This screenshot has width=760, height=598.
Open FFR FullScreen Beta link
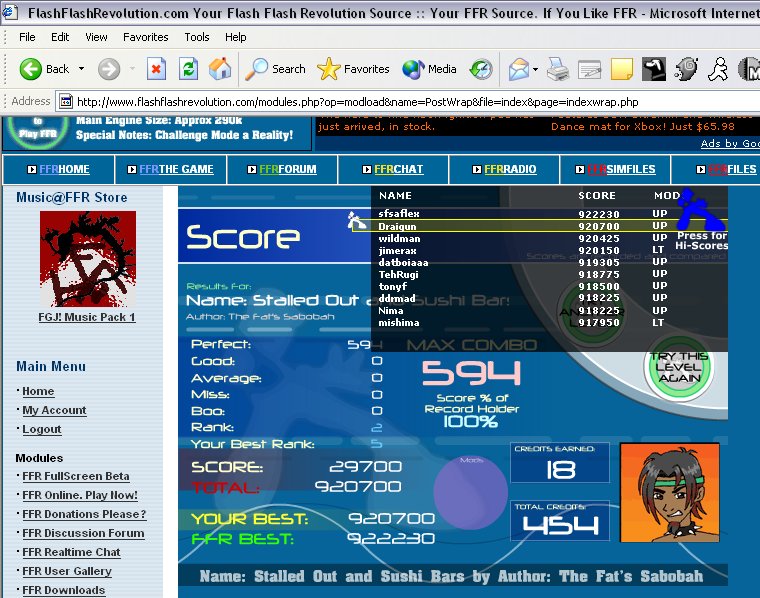[76, 476]
